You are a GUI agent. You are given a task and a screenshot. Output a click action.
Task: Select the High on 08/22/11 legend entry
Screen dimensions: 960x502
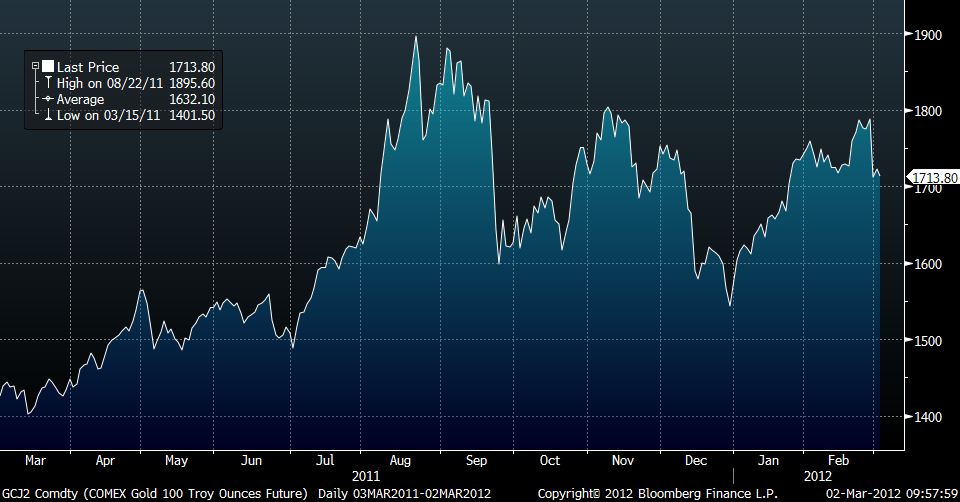[x=109, y=84]
